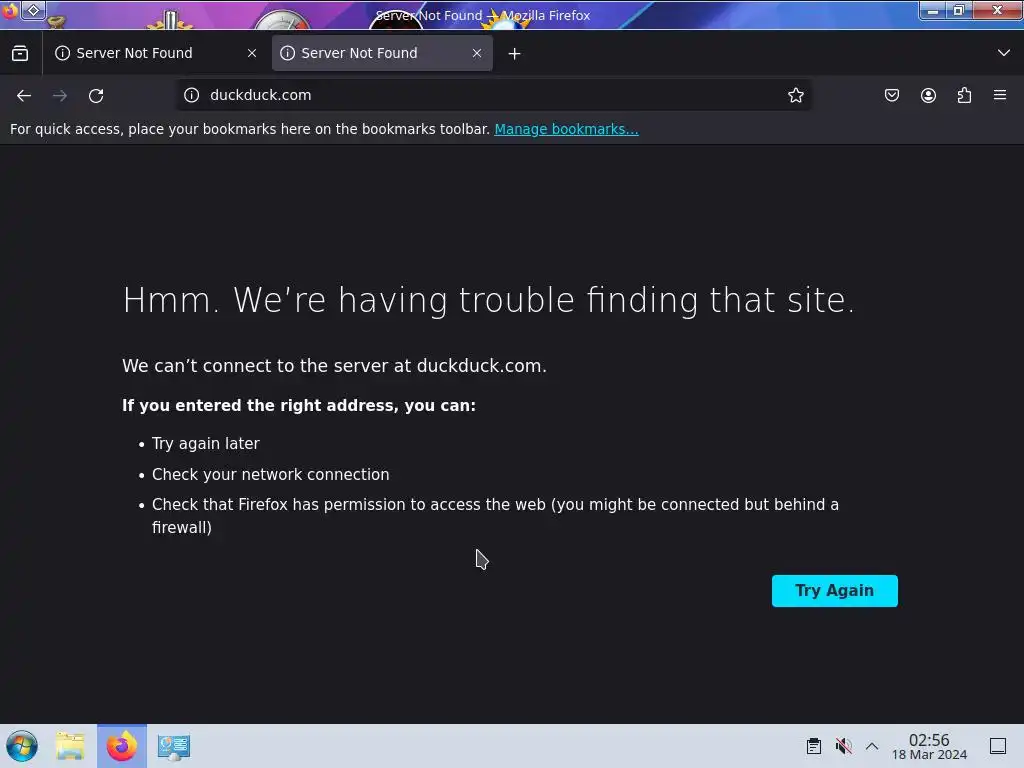Close the active second tab
Viewport: 1024px width, 768px height.
(x=477, y=53)
